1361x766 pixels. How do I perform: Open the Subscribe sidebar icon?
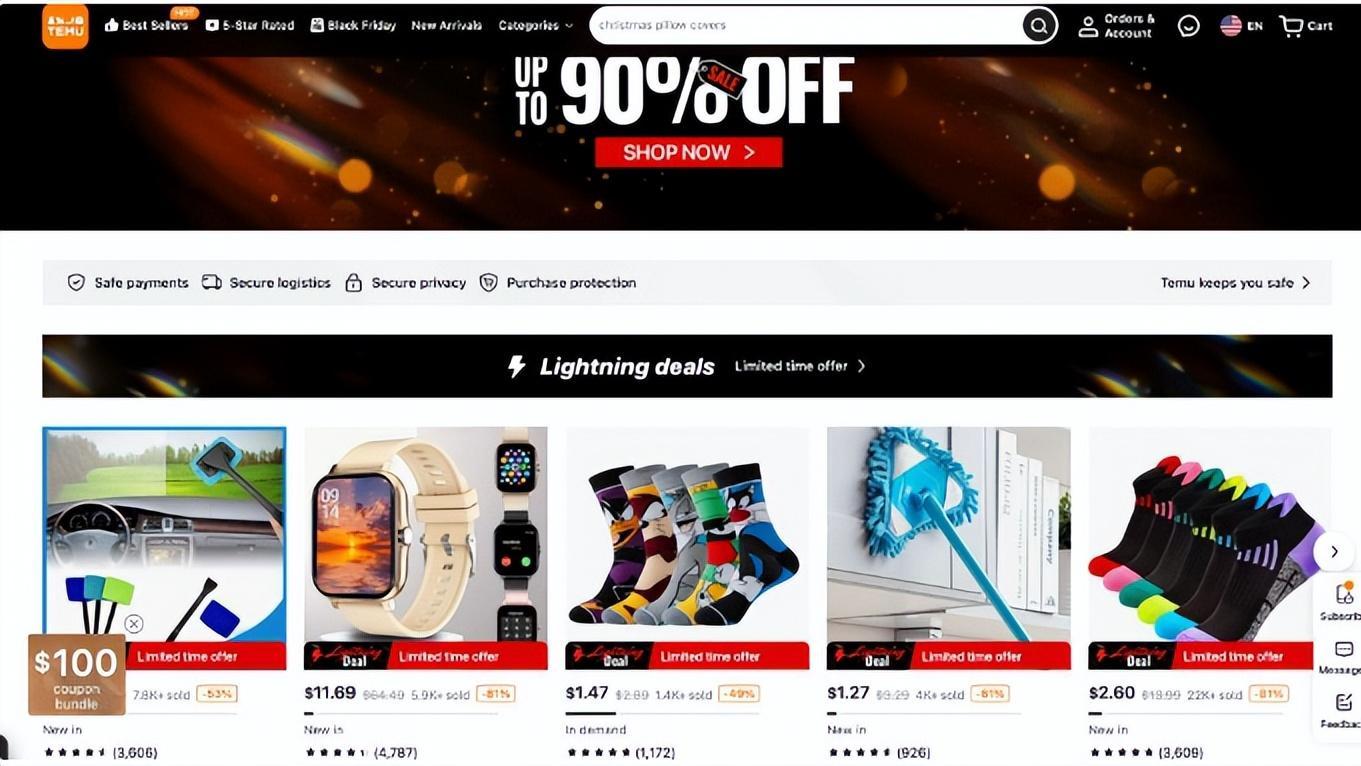(x=1344, y=595)
